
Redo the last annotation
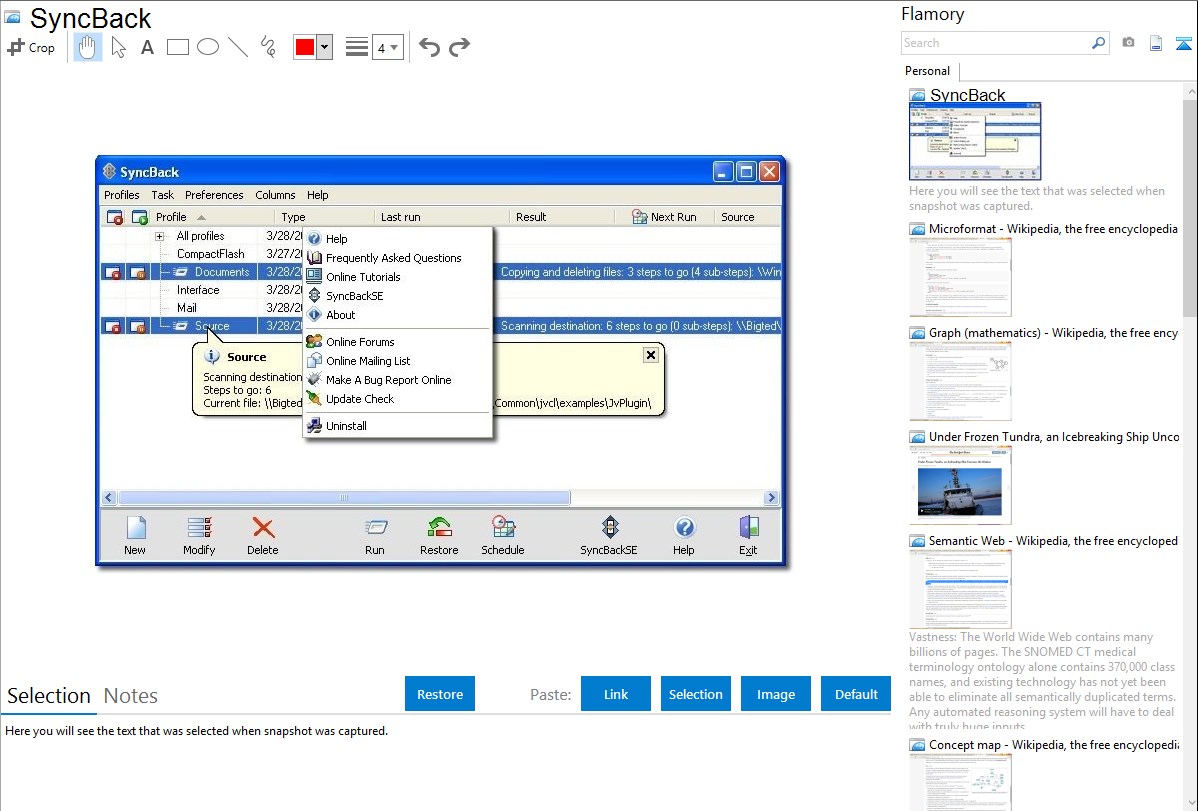[x=459, y=47]
